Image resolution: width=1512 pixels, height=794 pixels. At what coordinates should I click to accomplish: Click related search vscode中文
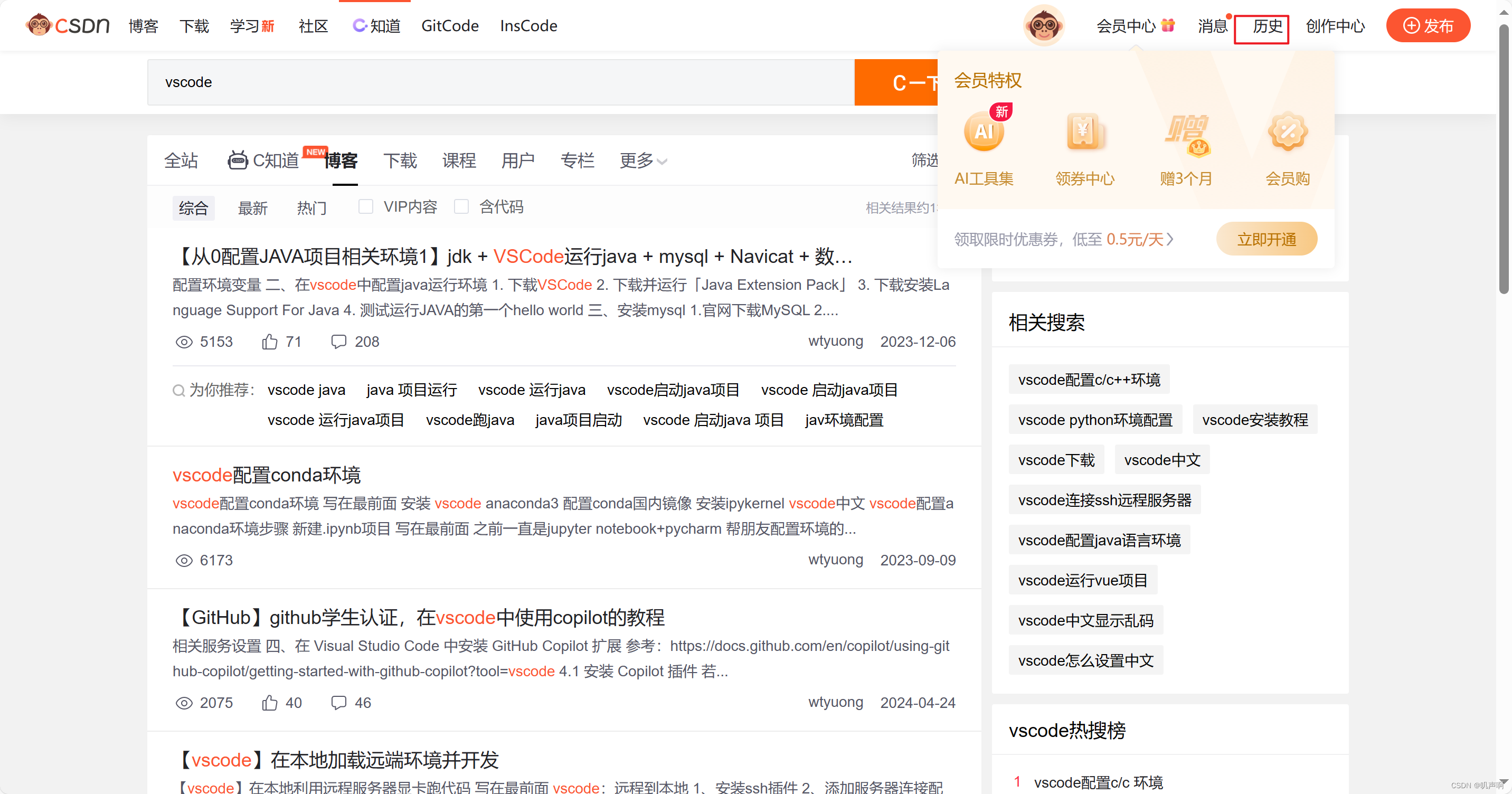coord(1162,460)
